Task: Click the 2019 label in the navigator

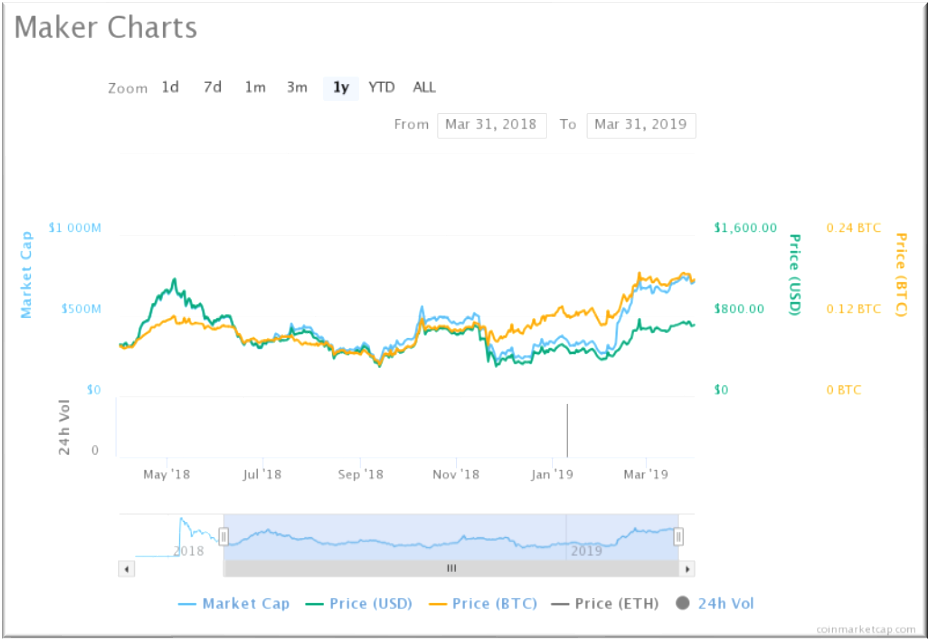Action: (587, 551)
